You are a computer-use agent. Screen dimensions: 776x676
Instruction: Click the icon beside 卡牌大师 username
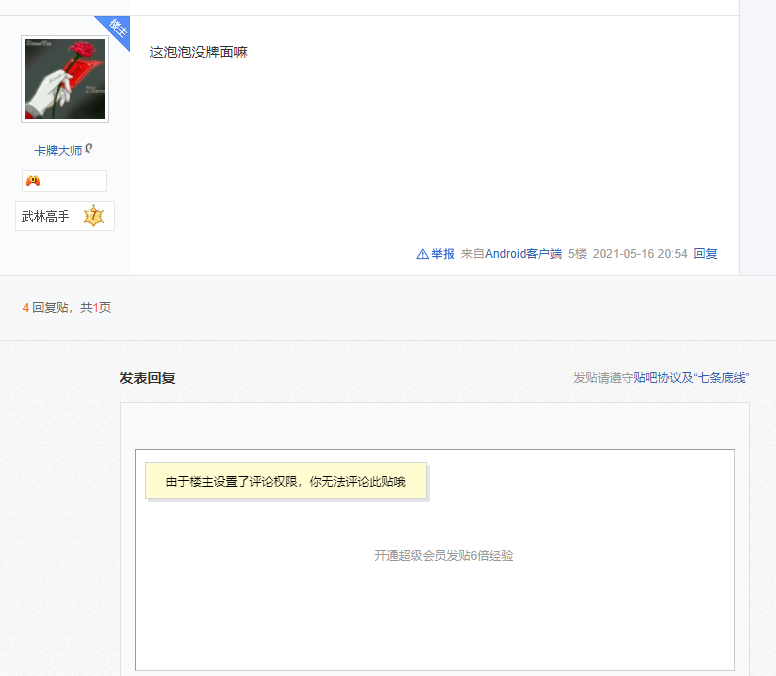coord(89,148)
